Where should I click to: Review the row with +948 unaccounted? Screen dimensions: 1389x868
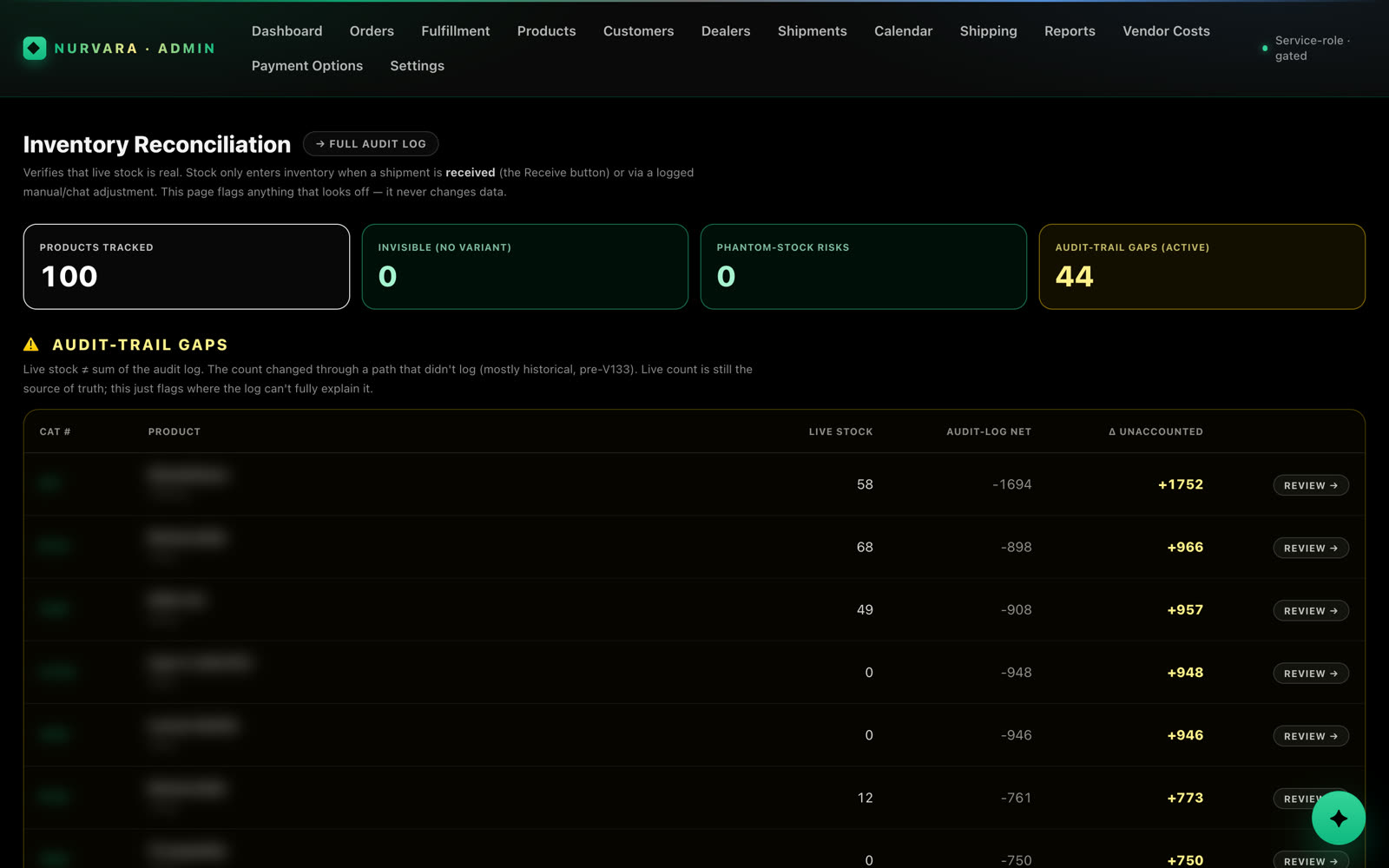coord(1310,673)
